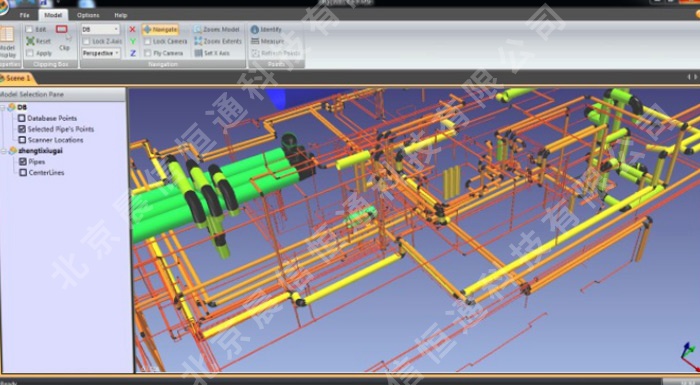Open the Perspective view dropdown
The height and width of the screenshot is (385, 700).
[x=101, y=53]
